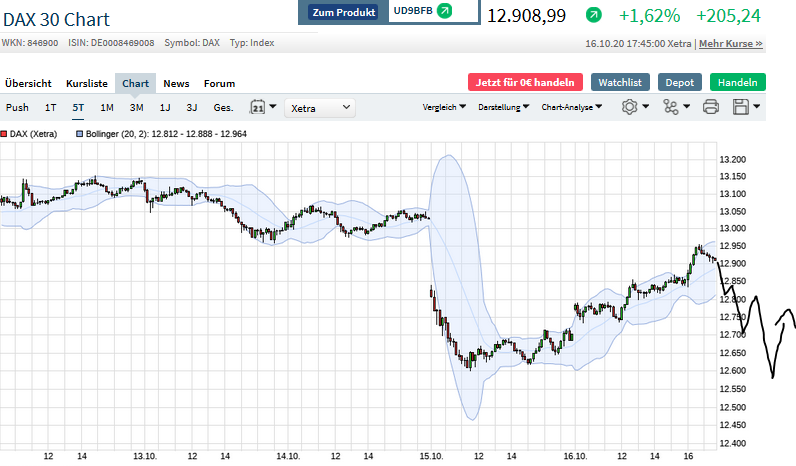Expand the Chart-Analyse dropdown
Screen dimensions: 796x466
click(571, 107)
